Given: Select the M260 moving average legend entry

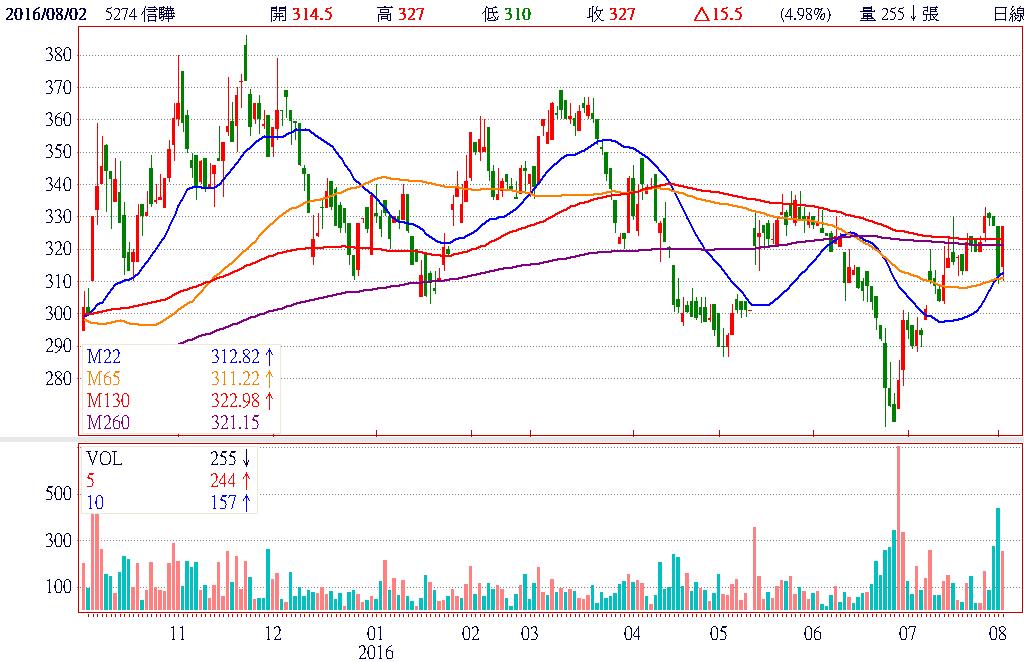Looking at the screenshot, I should pos(108,422).
